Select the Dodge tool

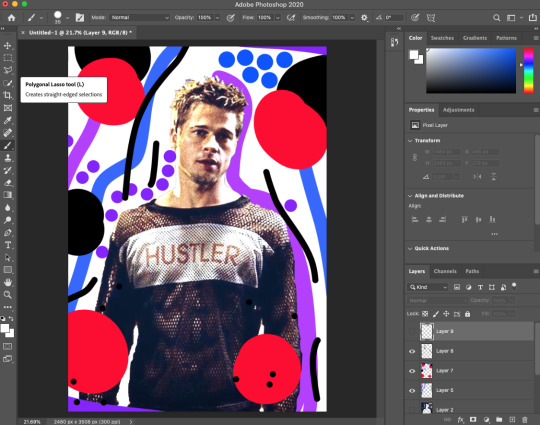click(x=8, y=220)
